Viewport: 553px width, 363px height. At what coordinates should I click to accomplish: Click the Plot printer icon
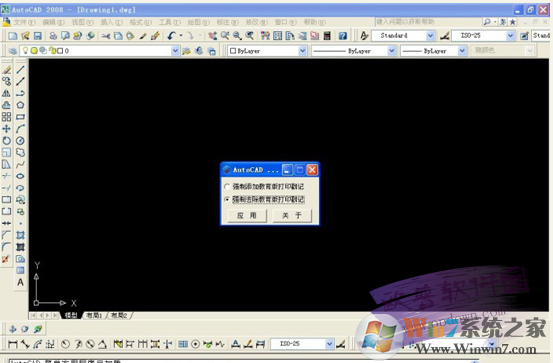[x=53, y=36]
